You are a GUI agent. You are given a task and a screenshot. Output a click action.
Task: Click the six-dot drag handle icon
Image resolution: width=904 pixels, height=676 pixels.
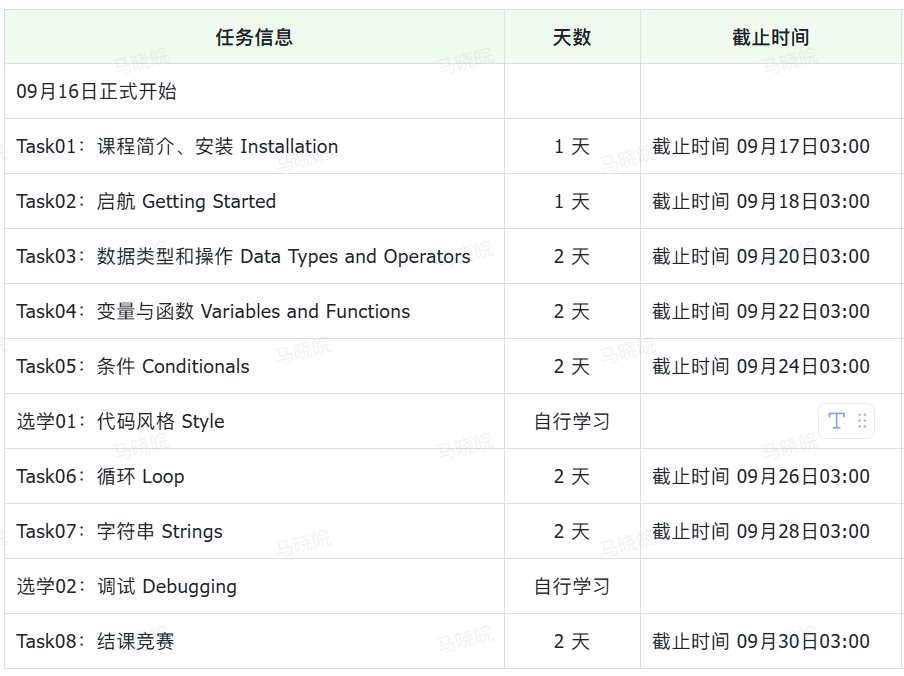coord(862,421)
